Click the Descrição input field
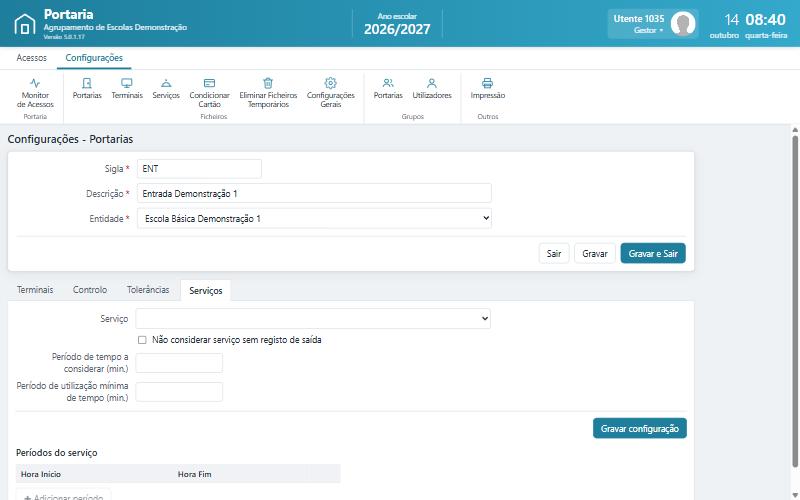Screen dimensions: 800x500 pos(314,193)
